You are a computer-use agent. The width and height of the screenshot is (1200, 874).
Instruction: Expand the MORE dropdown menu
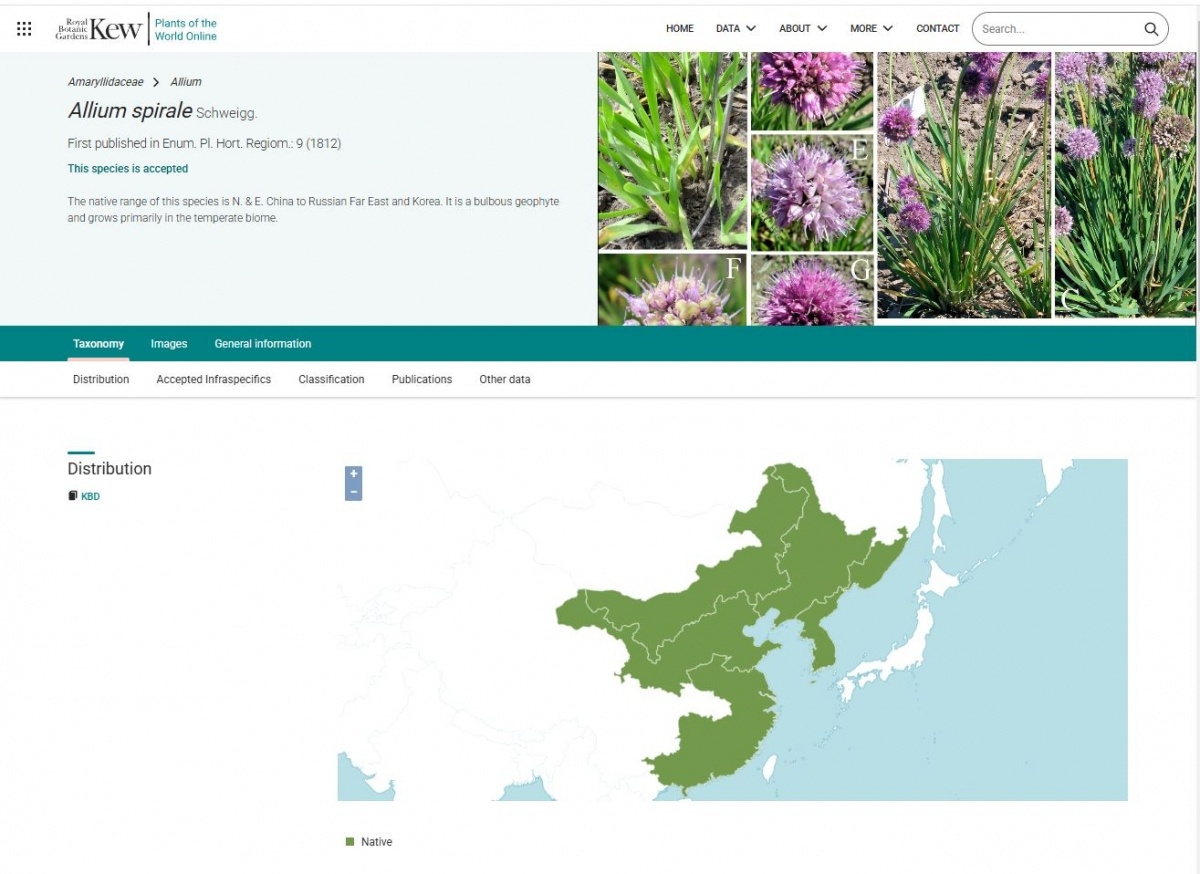871,29
